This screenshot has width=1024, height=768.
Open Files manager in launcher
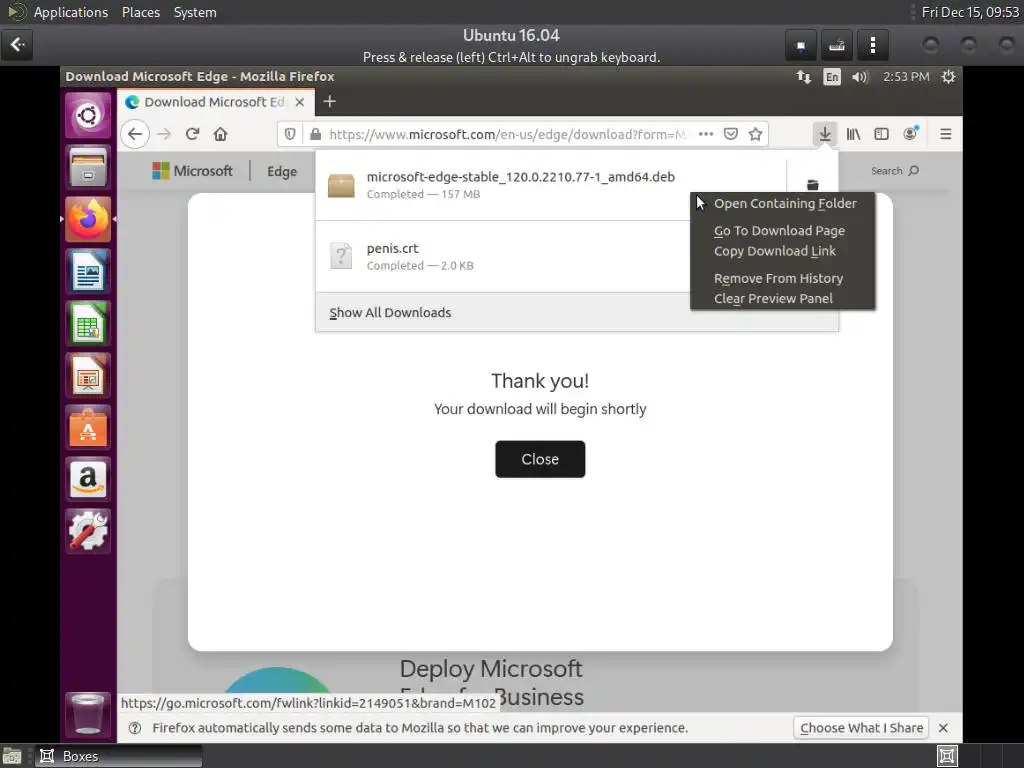coord(88,167)
